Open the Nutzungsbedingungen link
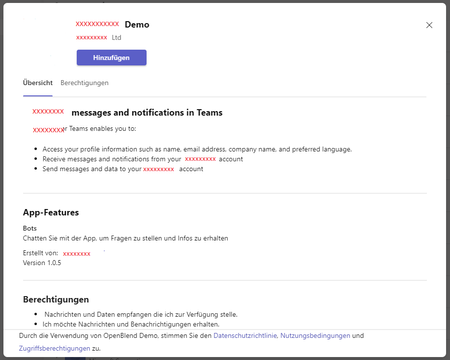Screen dimensions: 450x360 pos(315,336)
